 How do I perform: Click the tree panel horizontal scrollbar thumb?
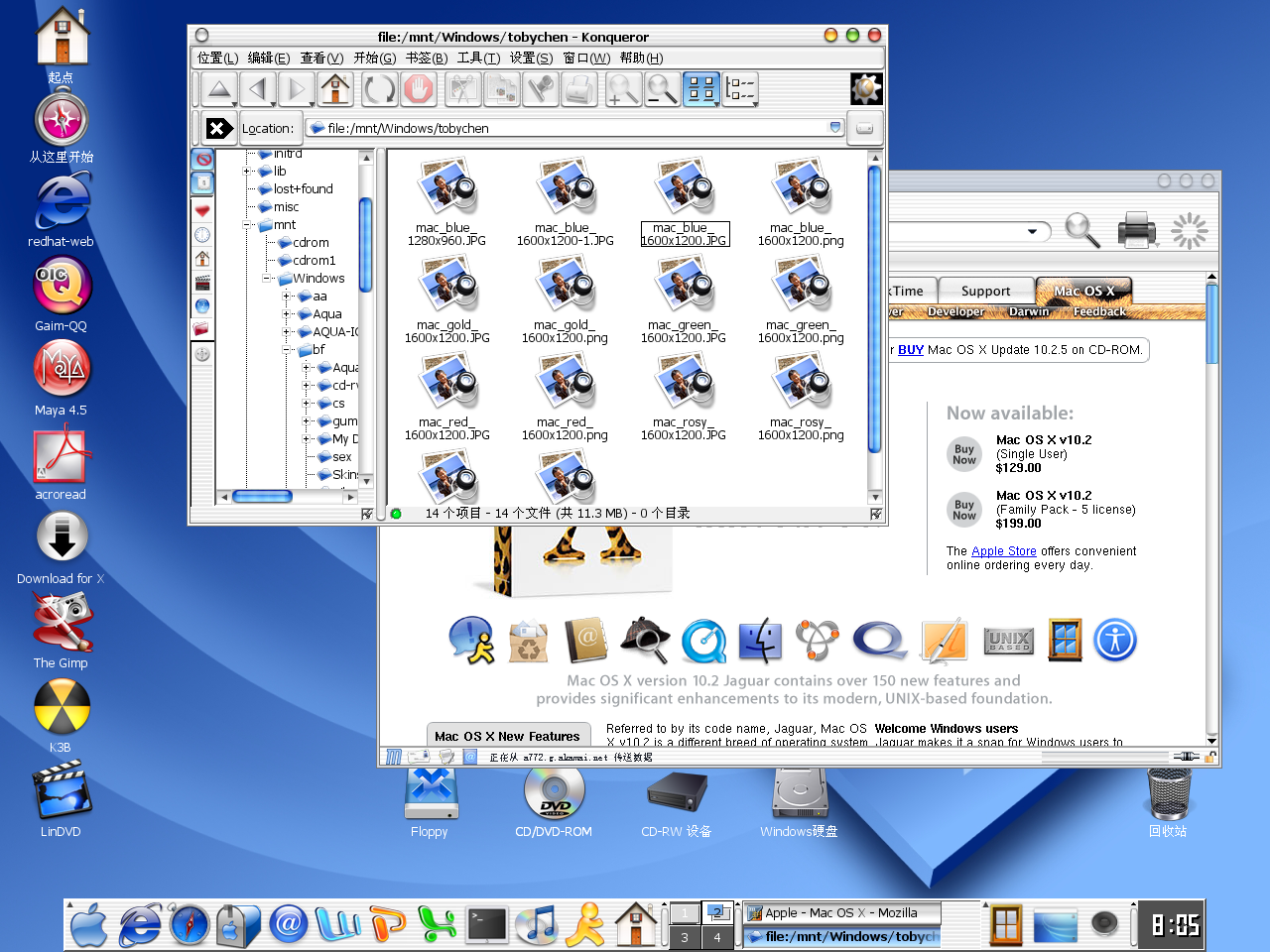[x=262, y=496]
